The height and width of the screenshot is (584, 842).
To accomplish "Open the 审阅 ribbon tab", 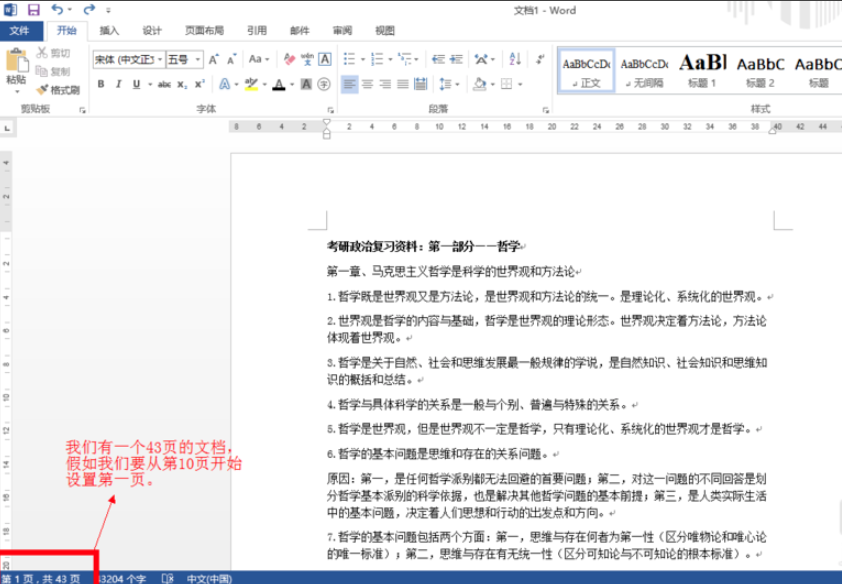I will (x=340, y=30).
